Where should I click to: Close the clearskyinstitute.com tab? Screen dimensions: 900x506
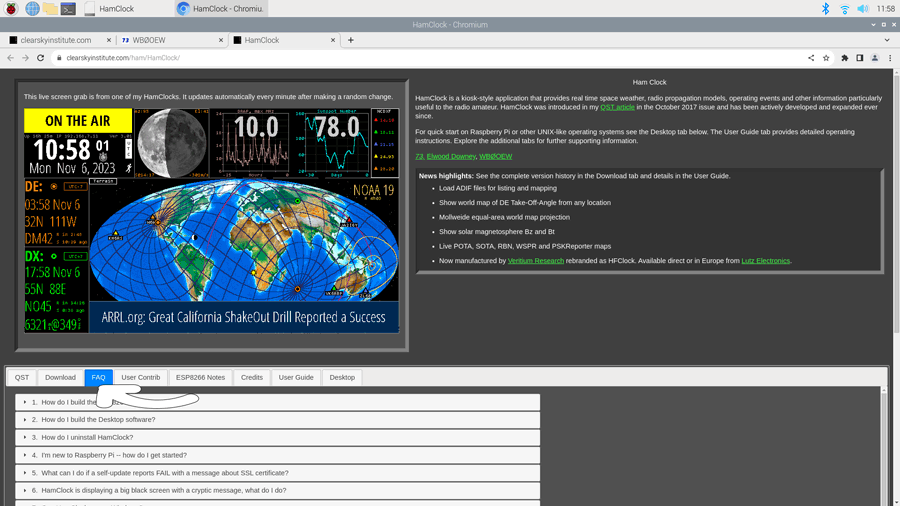tap(109, 40)
